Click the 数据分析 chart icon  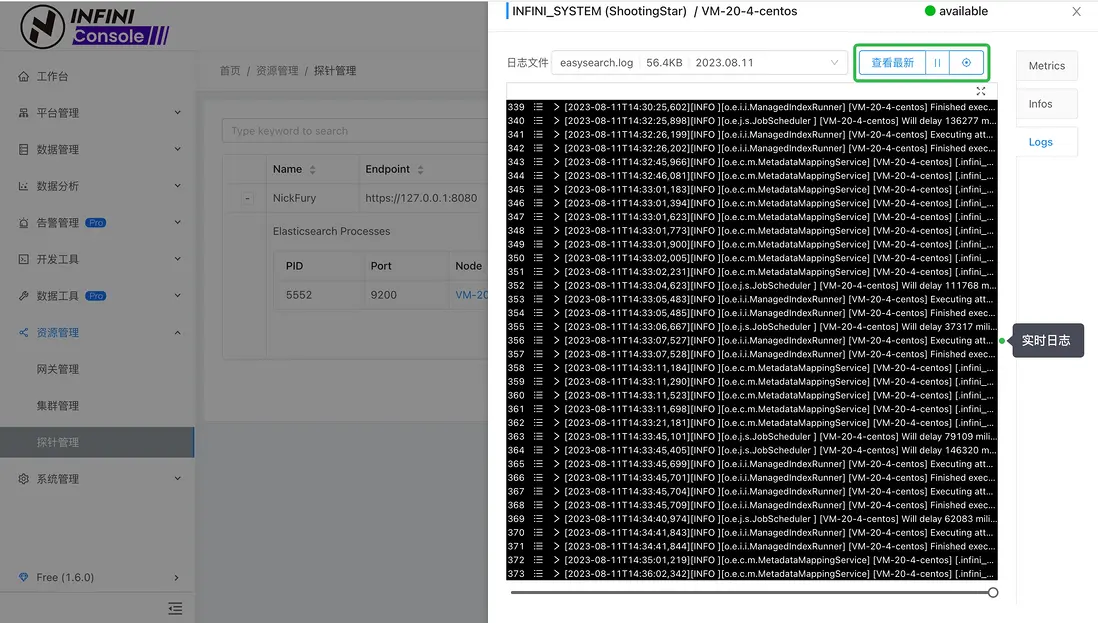[24, 186]
